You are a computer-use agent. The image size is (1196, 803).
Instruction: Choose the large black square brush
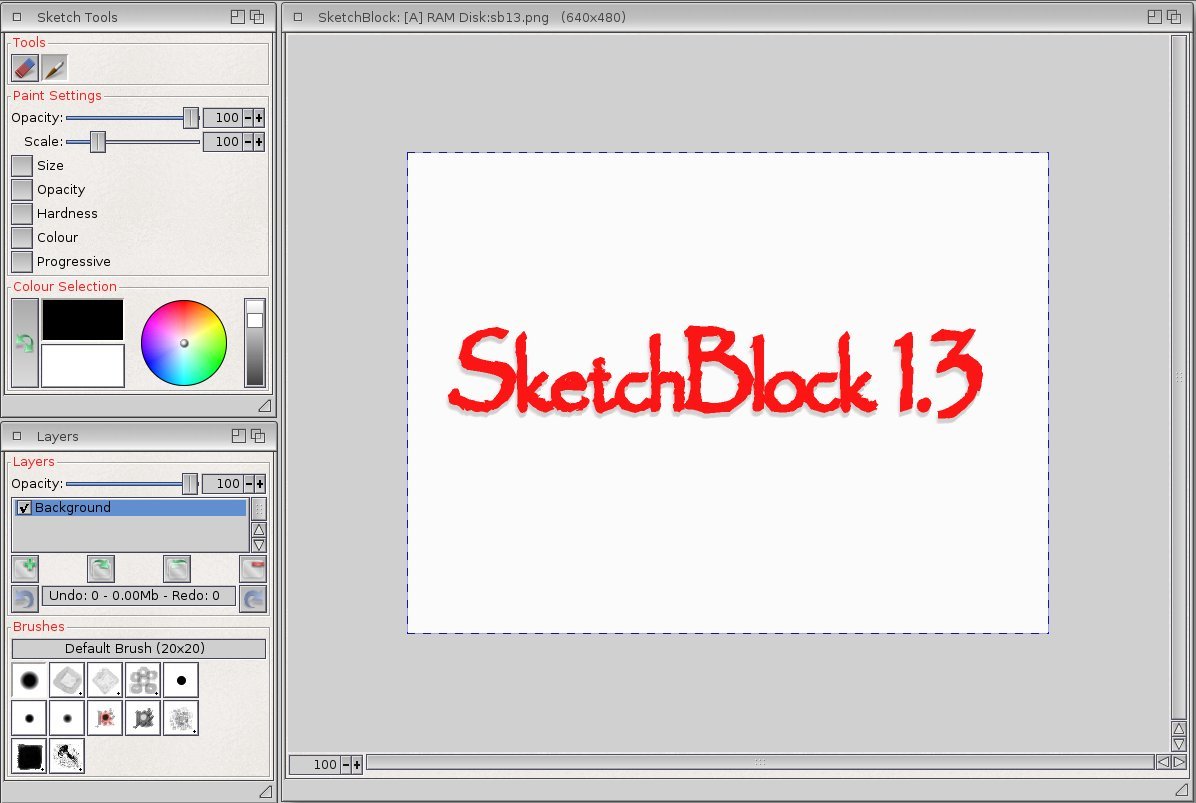29,756
